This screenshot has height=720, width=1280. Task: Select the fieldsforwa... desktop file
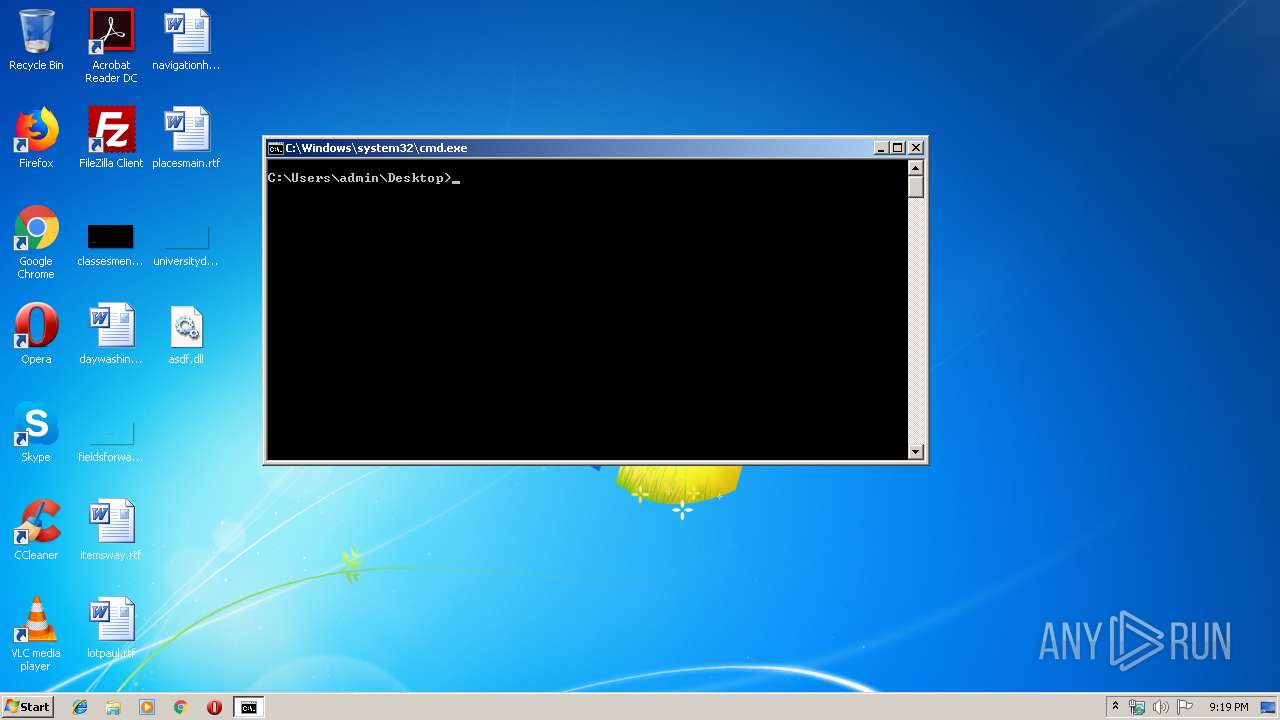(x=110, y=440)
